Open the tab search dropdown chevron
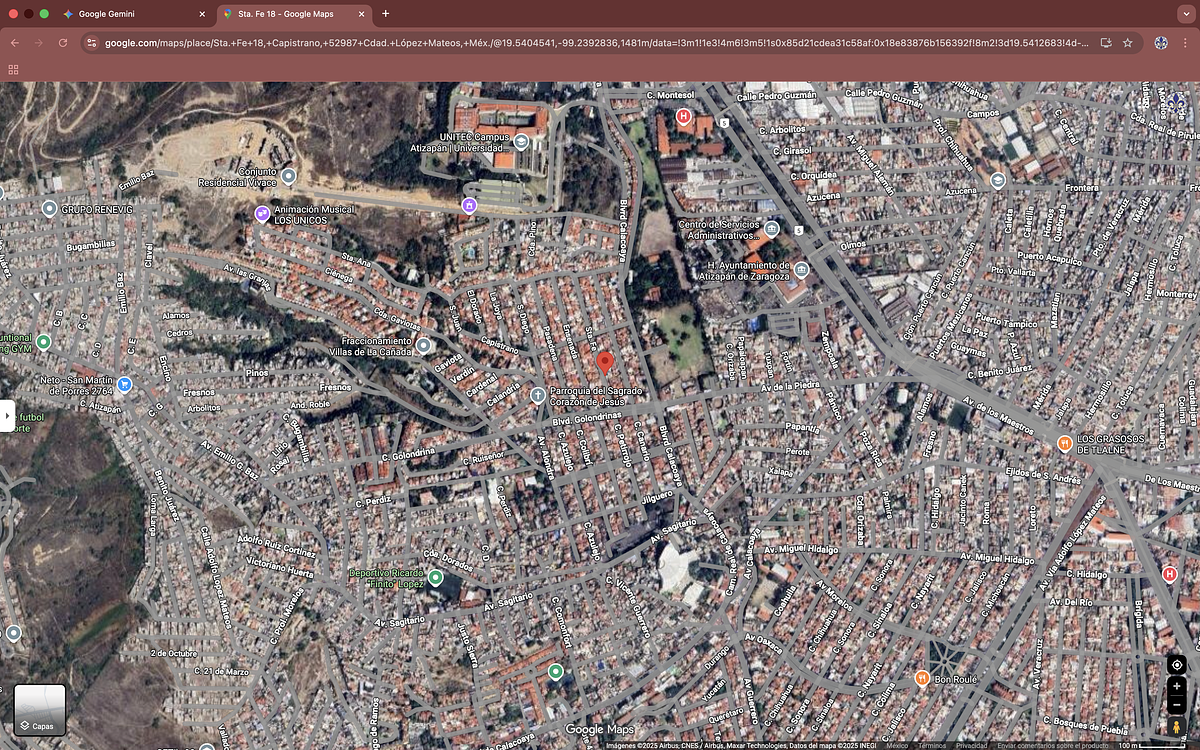 coord(1184,14)
